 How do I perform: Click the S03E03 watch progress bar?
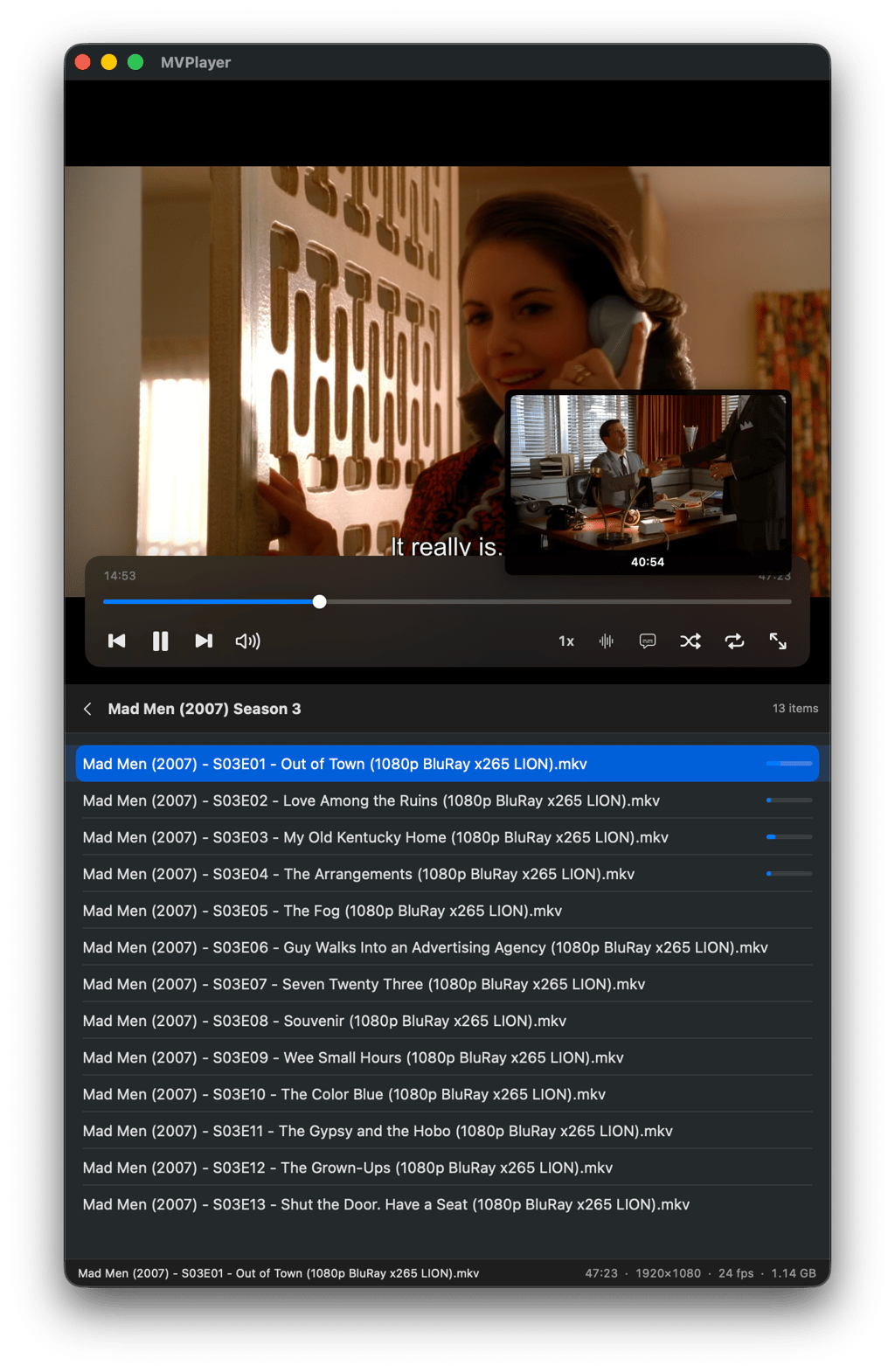[789, 837]
